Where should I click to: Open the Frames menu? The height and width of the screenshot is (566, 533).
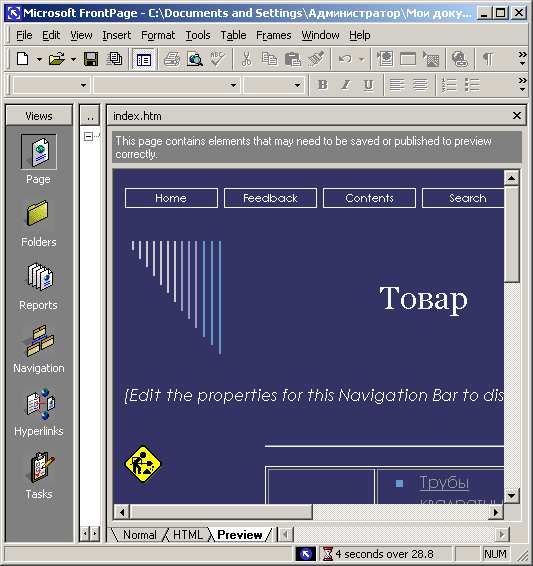coord(273,35)
